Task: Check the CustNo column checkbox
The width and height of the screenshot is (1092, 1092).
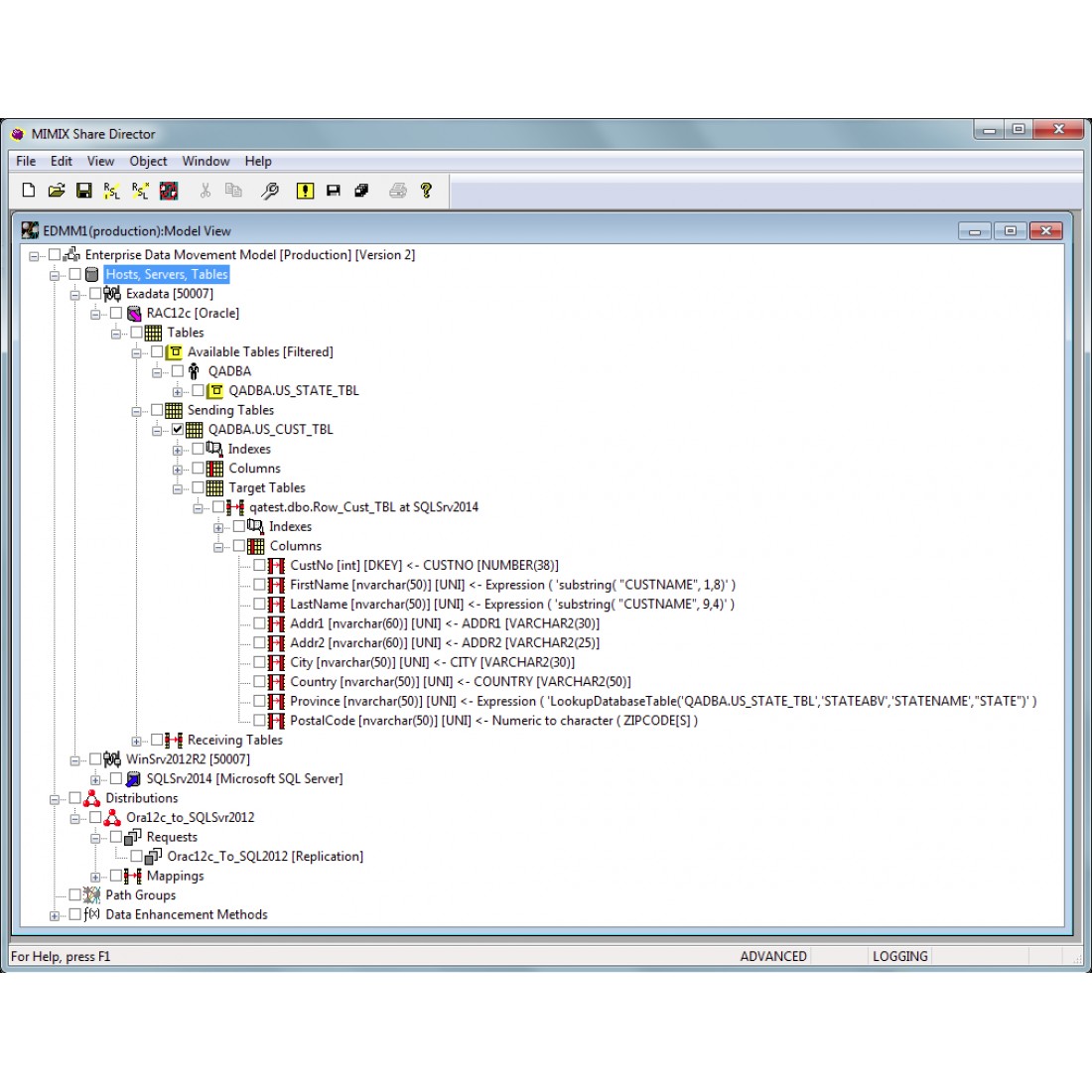Action: coord(260,565)
